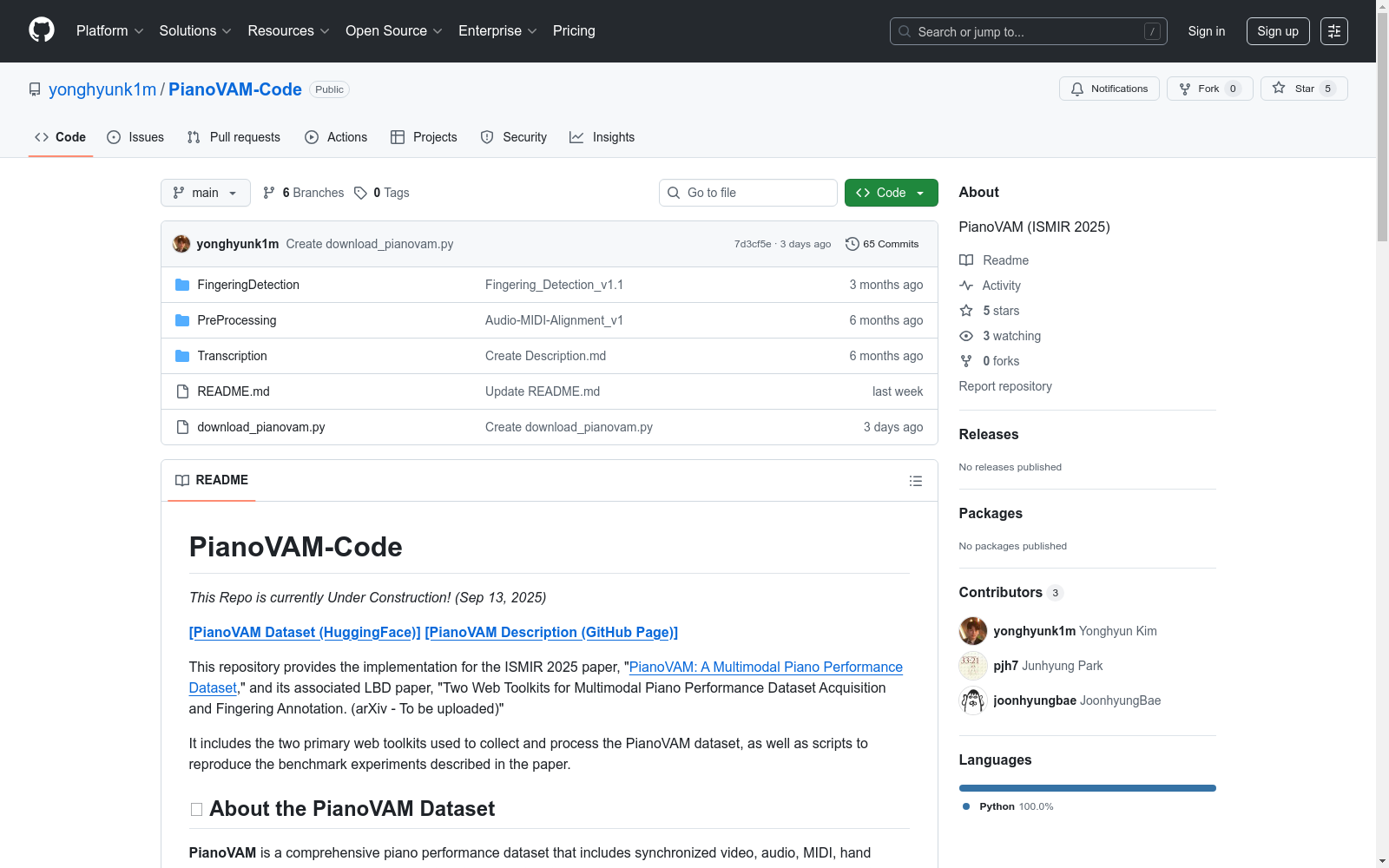The width and height of the screenshot is (1389, 868).
Task: Open the green Code dropdown button
Action: (891, 193)
